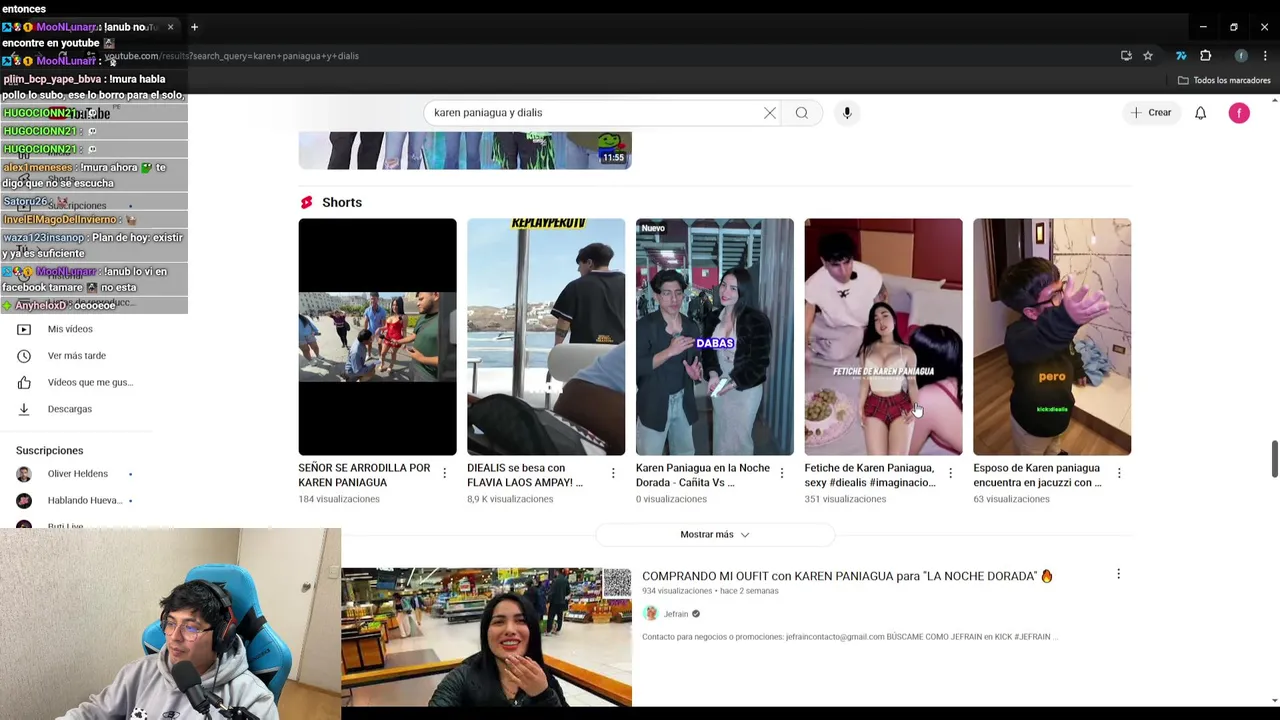Click the magnifying glass search button
Image resolution: width=1280 pixels, height=720 pixels.
pos(802,113)
